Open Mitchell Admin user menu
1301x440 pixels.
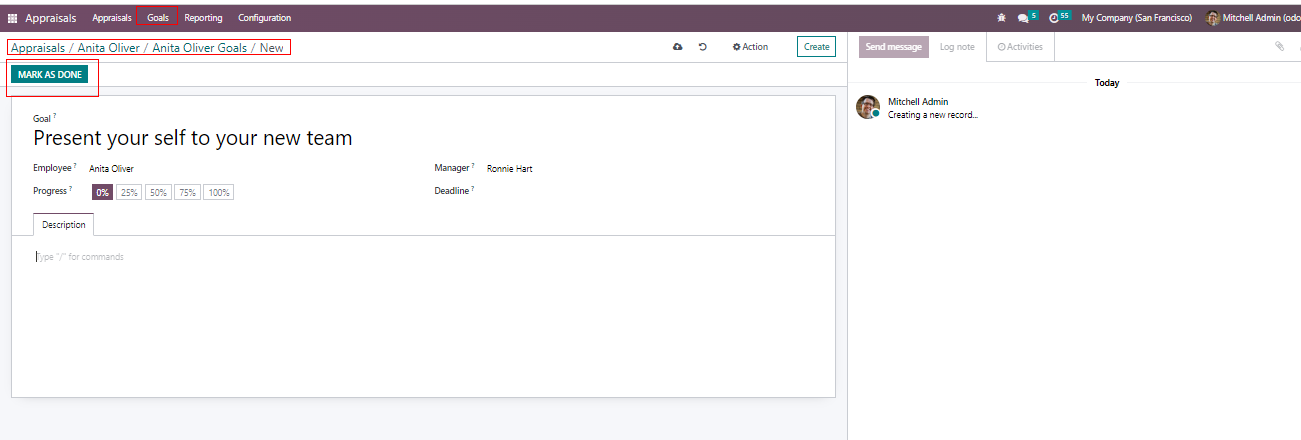[x=1252, y=18]
